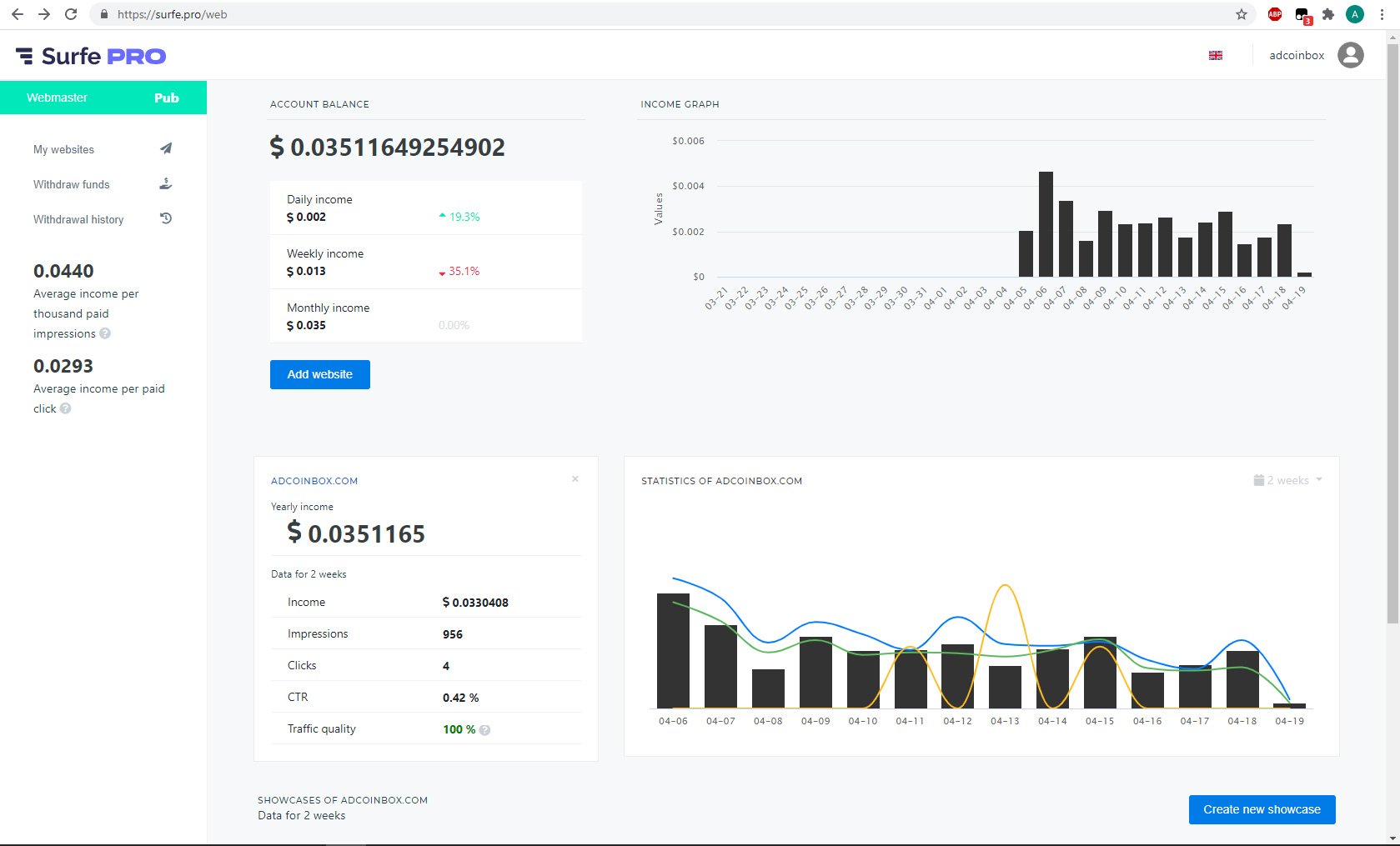The width and height of the screenshot is (1400, 846).
Task: Click the 04-06 bar in Income Graph
Action: (x=1046, y=224)
